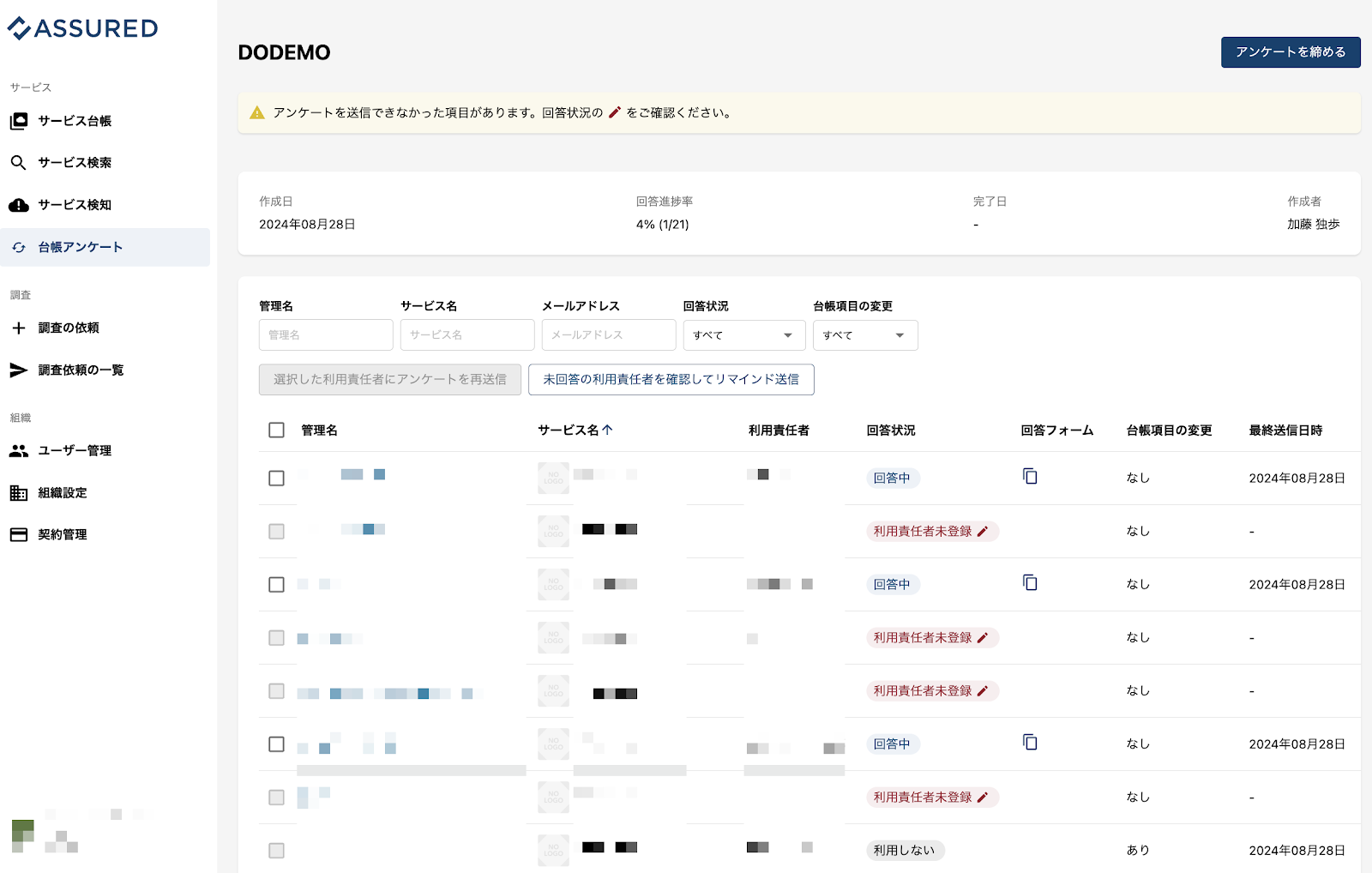This screenshot has height=873, width=1372.
Task: Open the 回答状況 filter dropdown
Action: pos(744,335)
